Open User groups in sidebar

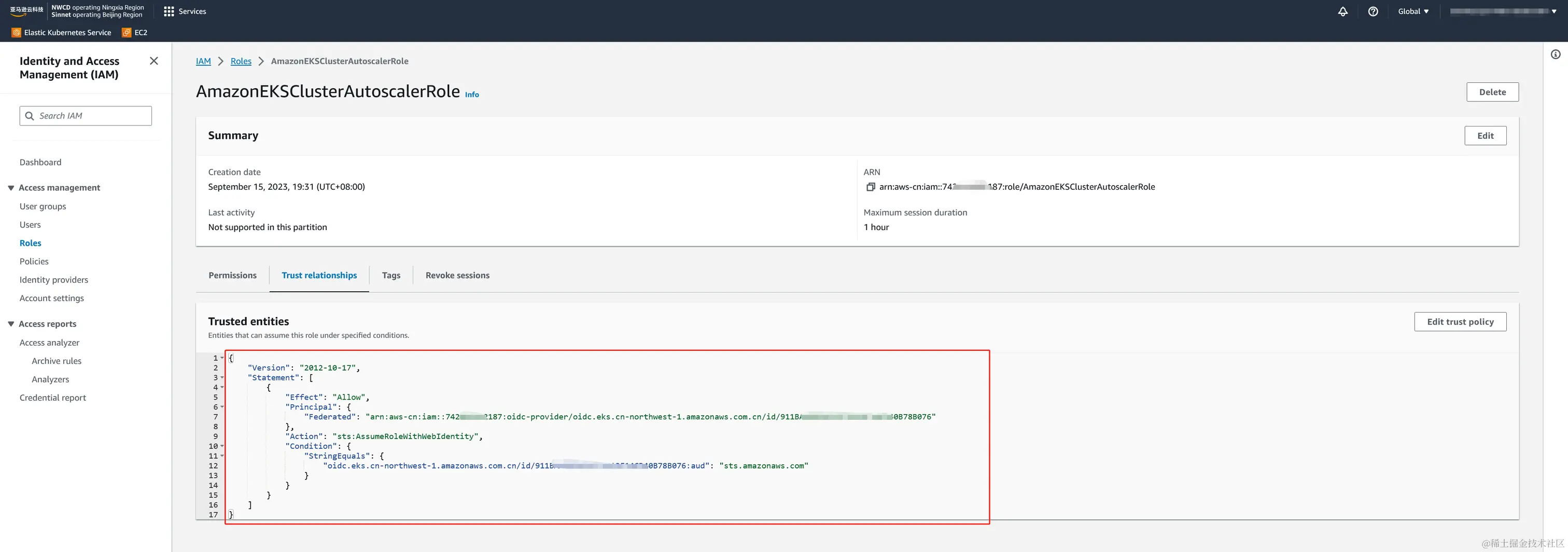coord(43,206)
